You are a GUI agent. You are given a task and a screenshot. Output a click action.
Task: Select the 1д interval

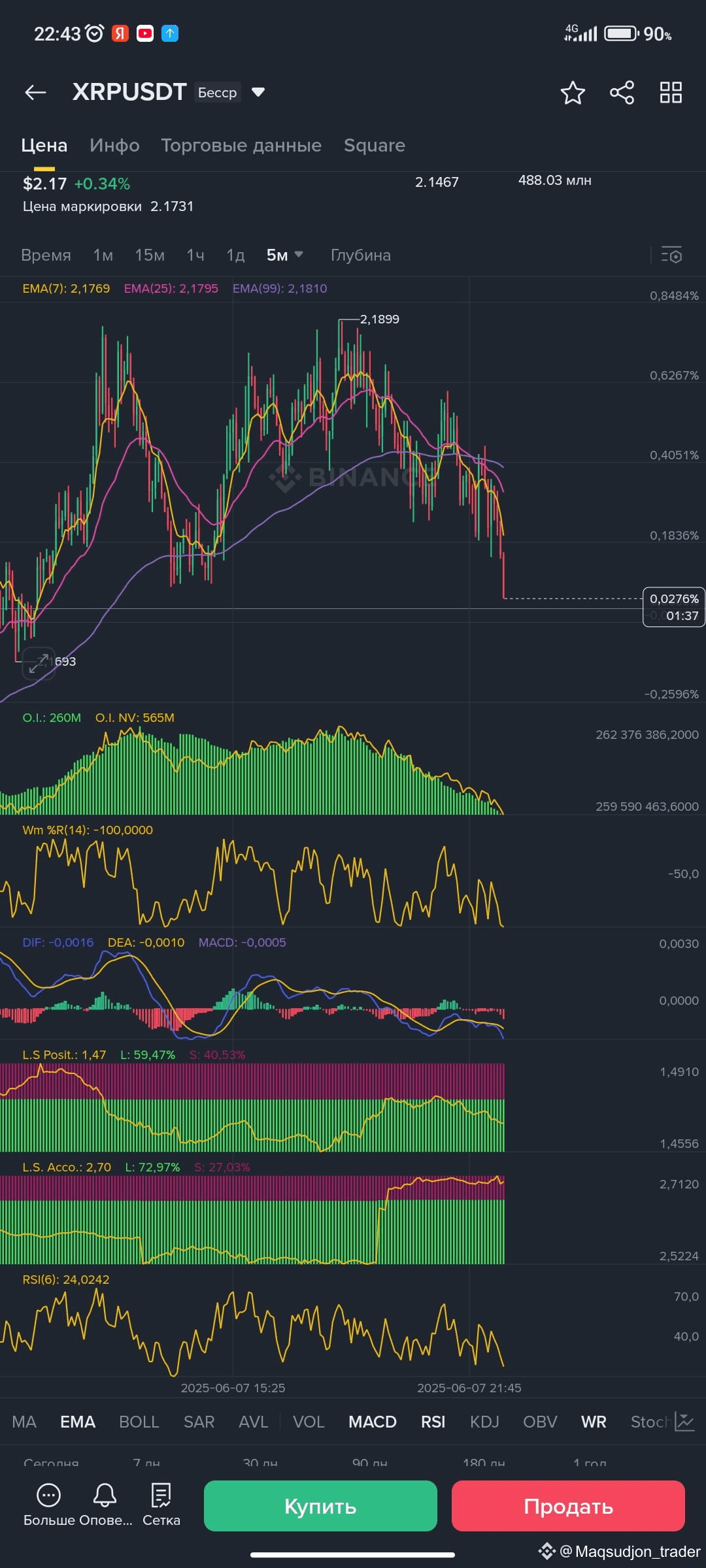coord(235,255)
